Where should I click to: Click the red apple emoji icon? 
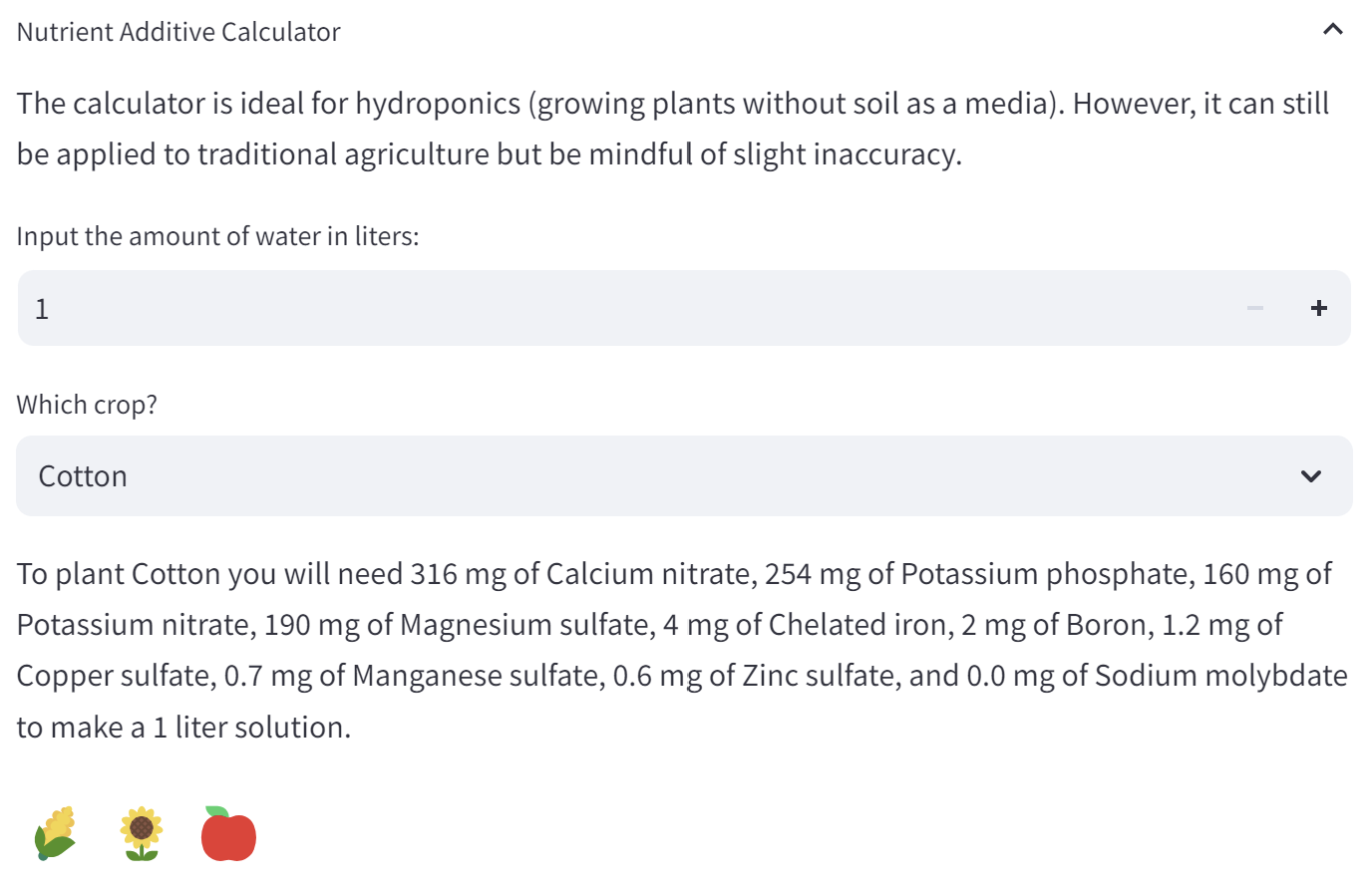point(228,833)
